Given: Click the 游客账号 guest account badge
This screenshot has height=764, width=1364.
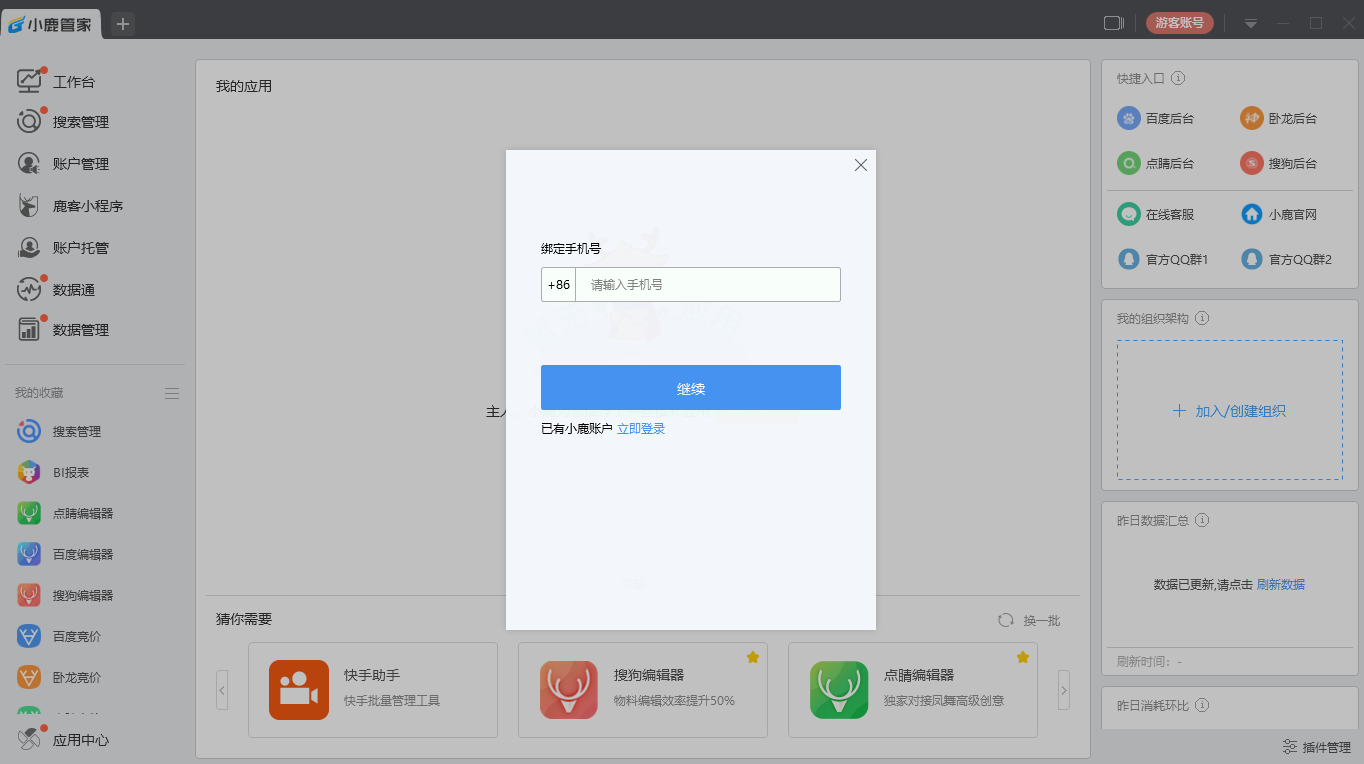Looking at the screenshot, I should tap(1180, 23).
